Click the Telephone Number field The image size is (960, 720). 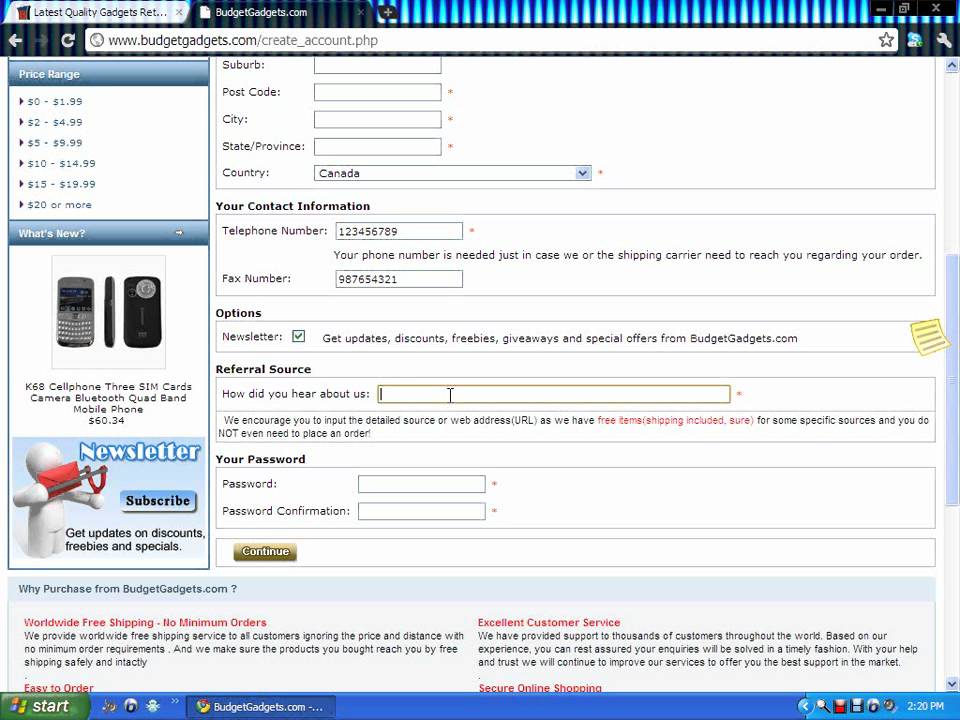pos(399,231)
